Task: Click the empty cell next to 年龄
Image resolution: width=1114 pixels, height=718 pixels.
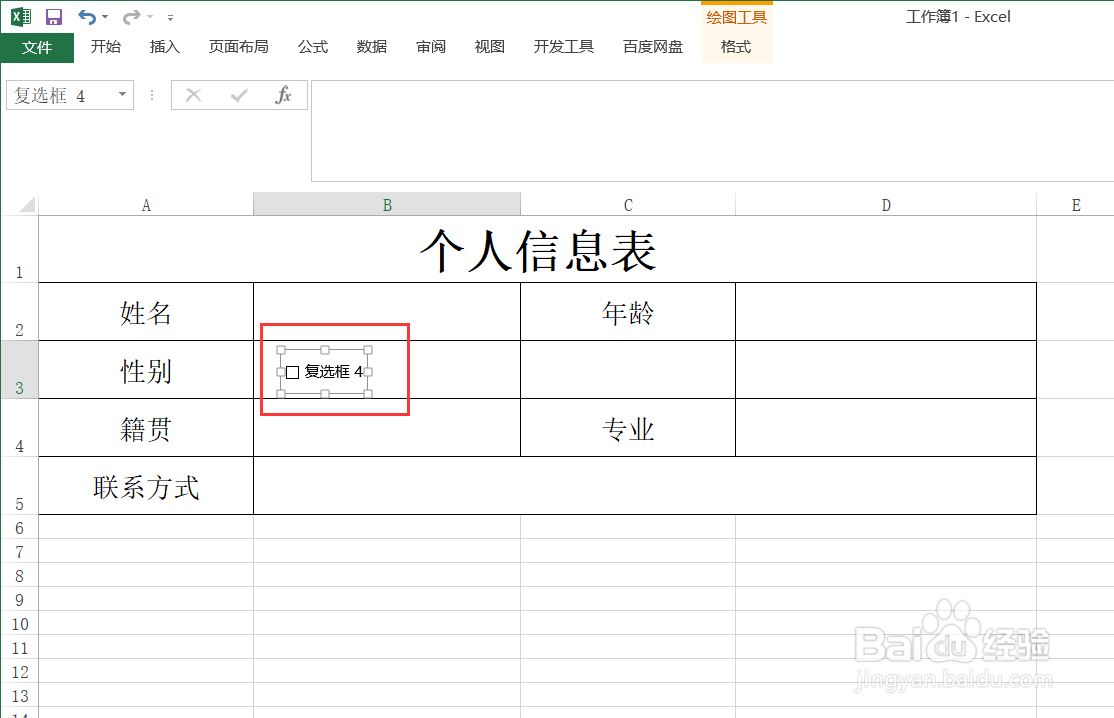Action: pos(886,312)
